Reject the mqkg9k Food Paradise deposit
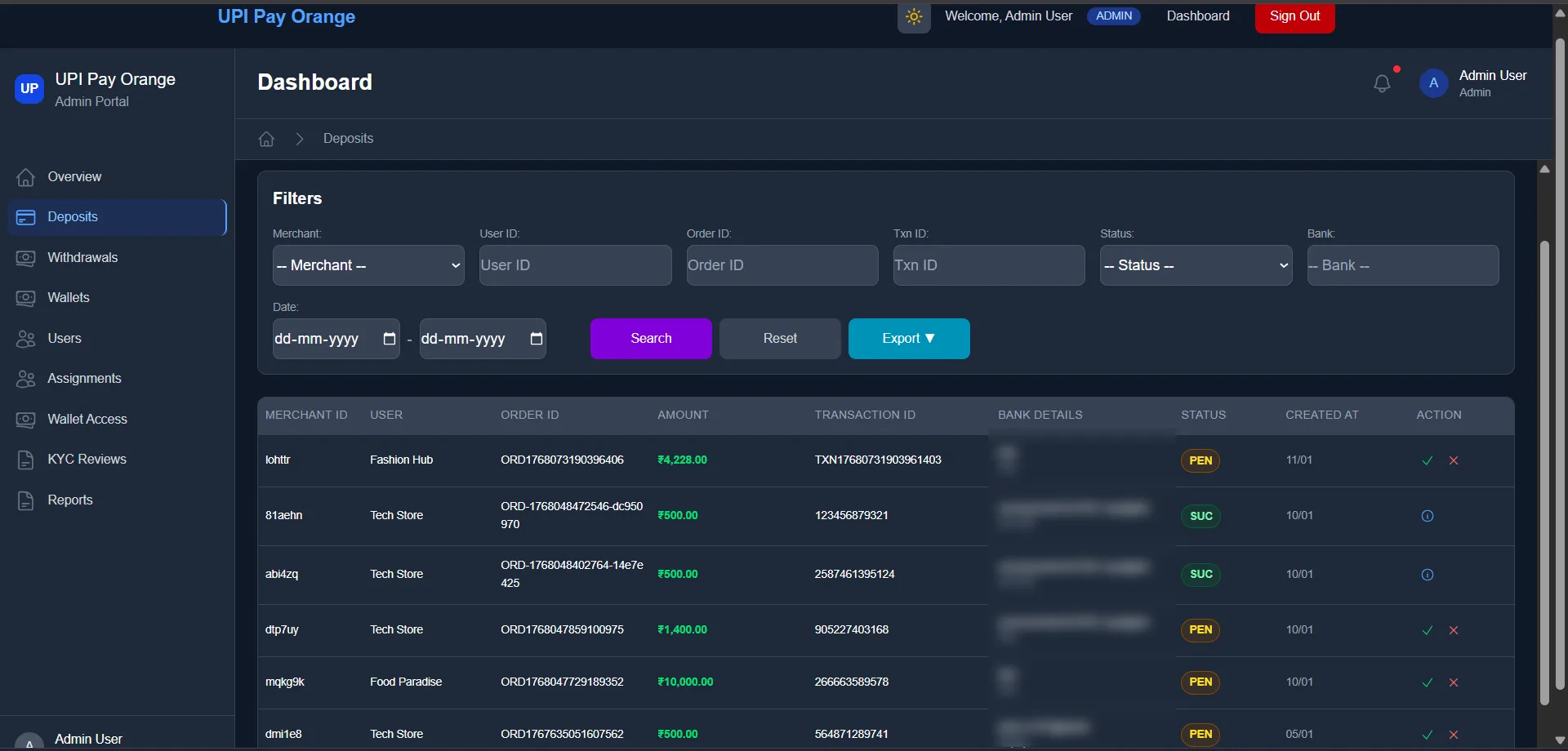The image size is (1568, 751). pos(1454,682)
